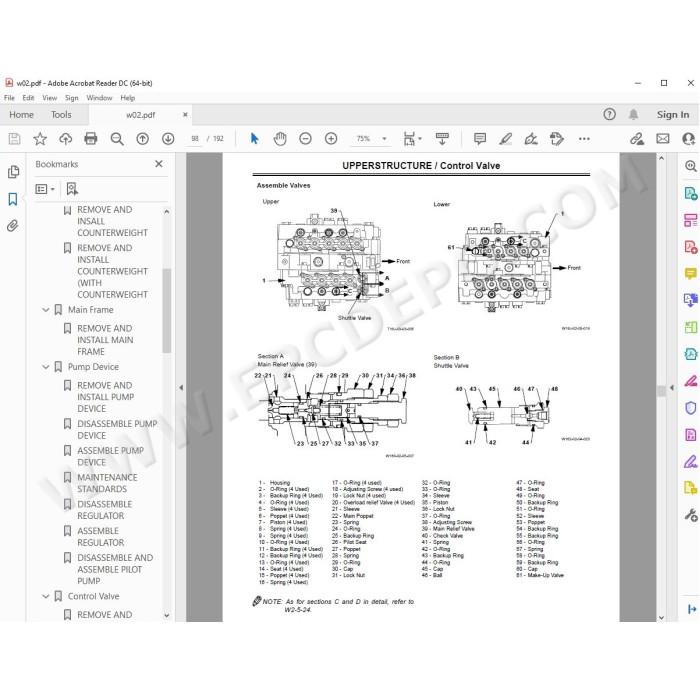The height and width of the screenshot is (700, 700).
Task: Open search enhance tool in right pane
Action: pos(691,166)
